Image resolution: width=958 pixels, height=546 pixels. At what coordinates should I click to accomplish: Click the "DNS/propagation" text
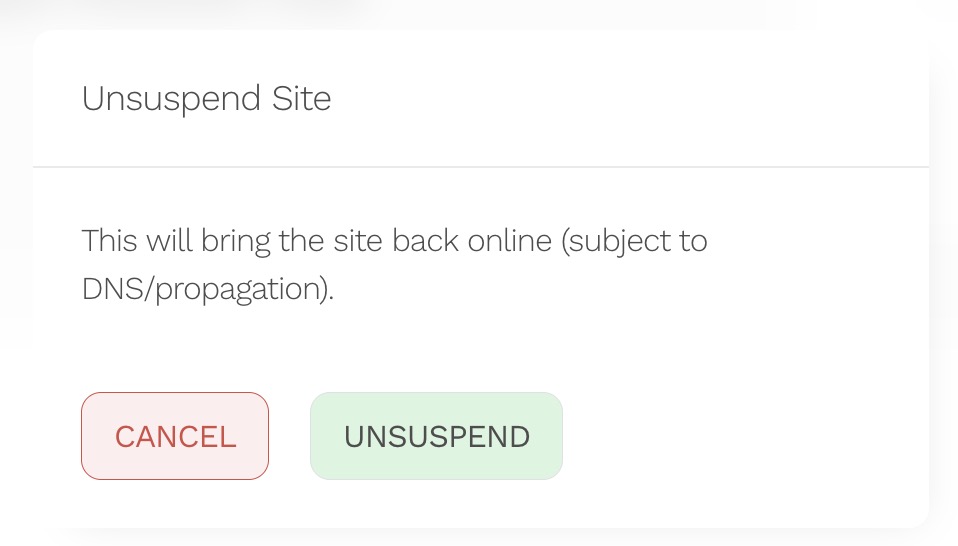click(205, 289)
